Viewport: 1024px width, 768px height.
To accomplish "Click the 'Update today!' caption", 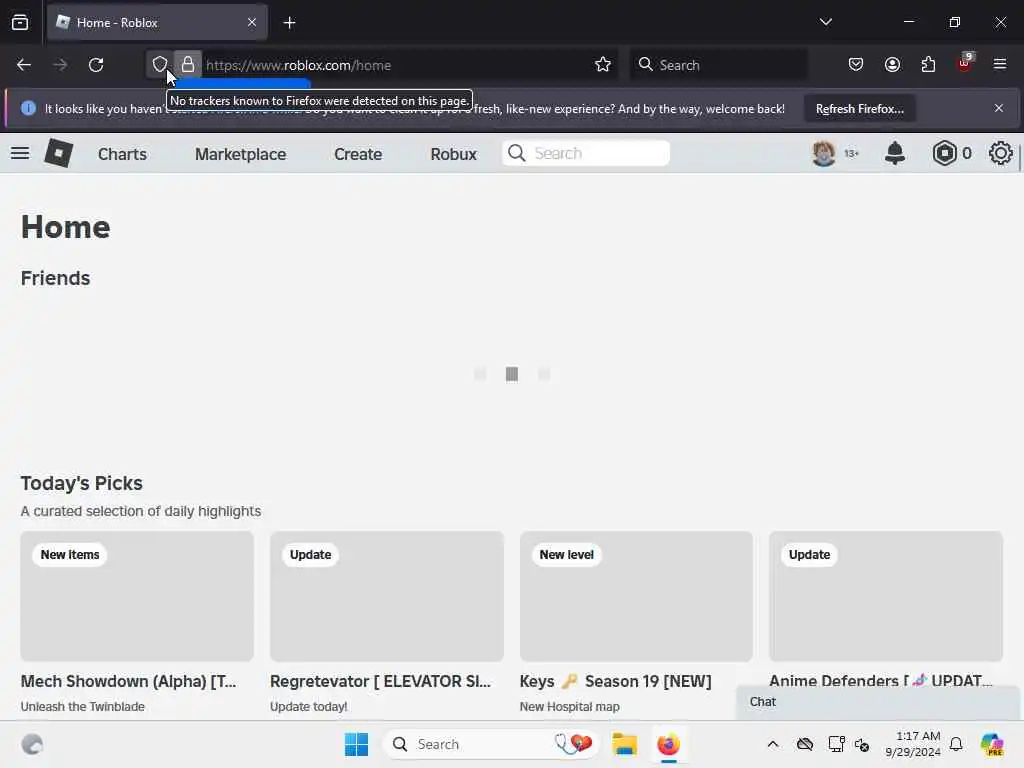I will pos(308,707).
